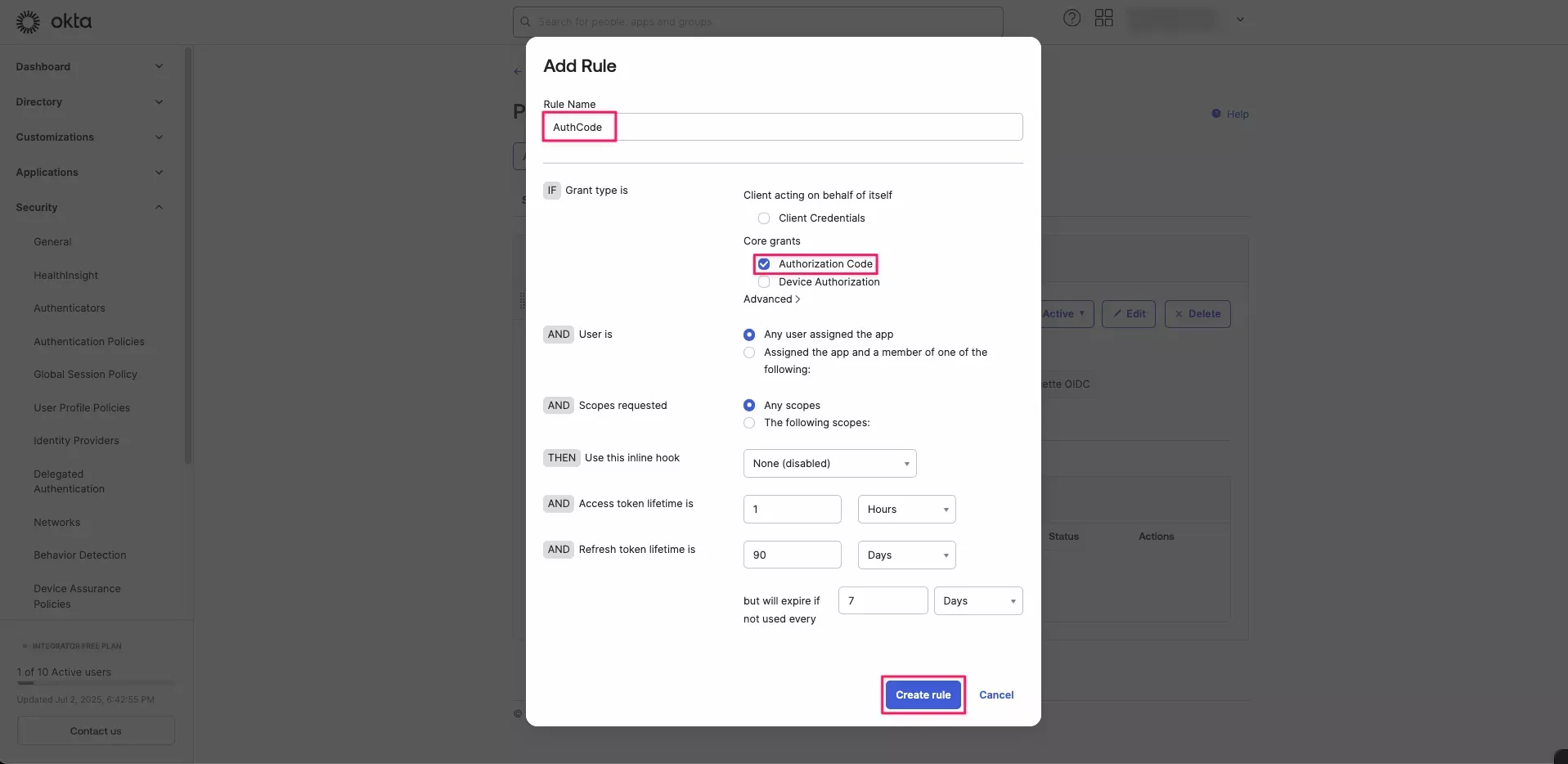Uncheck the Authorization Code checkbox
The height and width of the screenshot is (764, 1568).
coord(764,263)
